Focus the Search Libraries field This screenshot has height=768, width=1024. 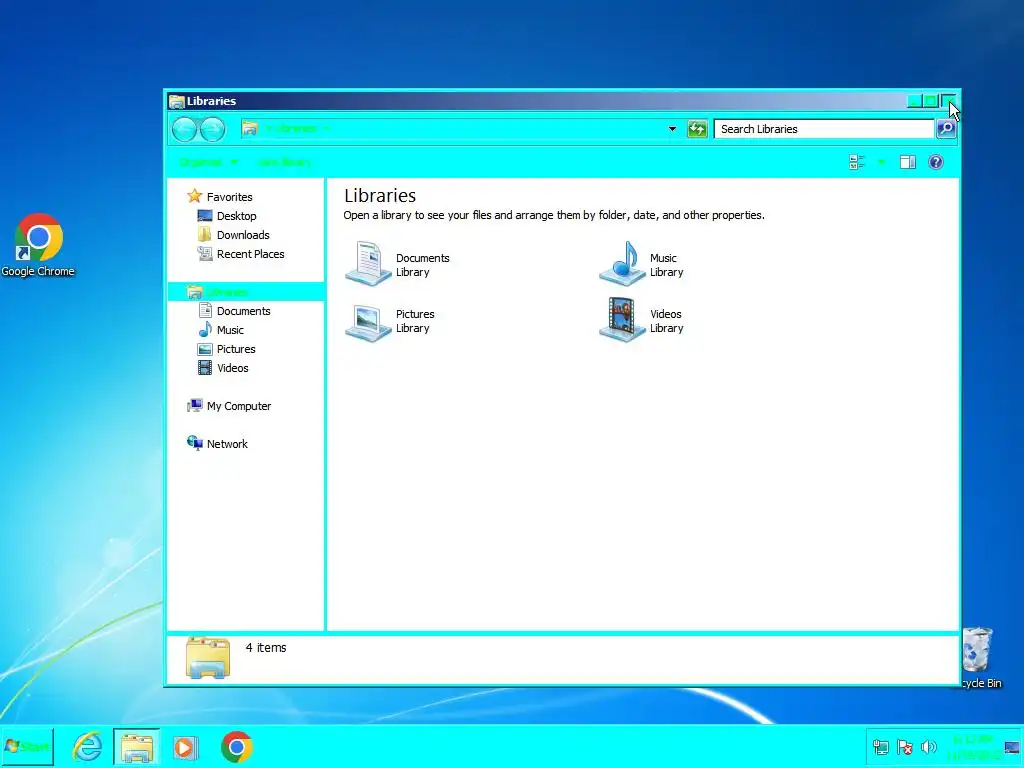coord(824,129)
